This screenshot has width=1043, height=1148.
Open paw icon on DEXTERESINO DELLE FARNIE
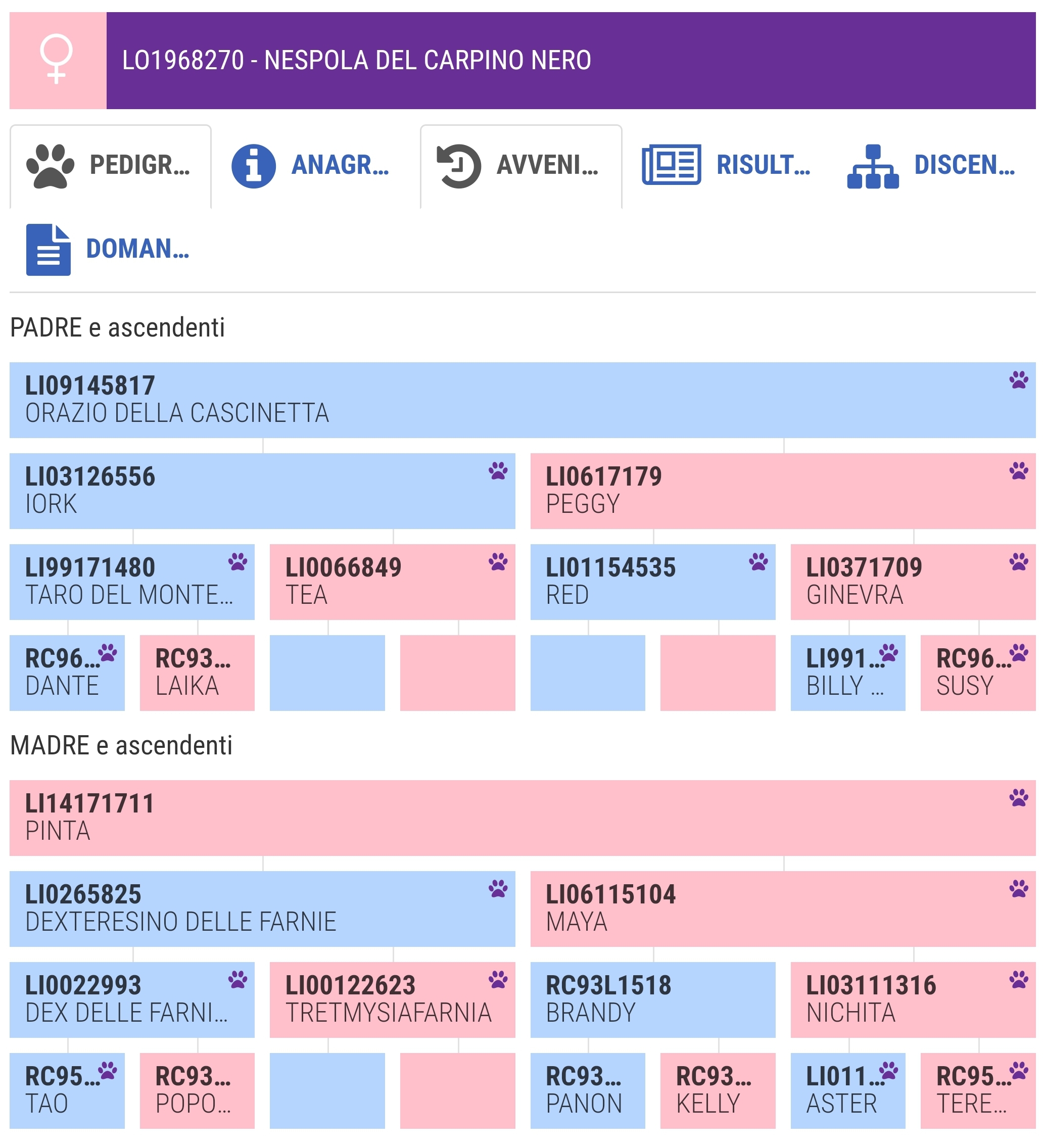(x=497, y=888)
